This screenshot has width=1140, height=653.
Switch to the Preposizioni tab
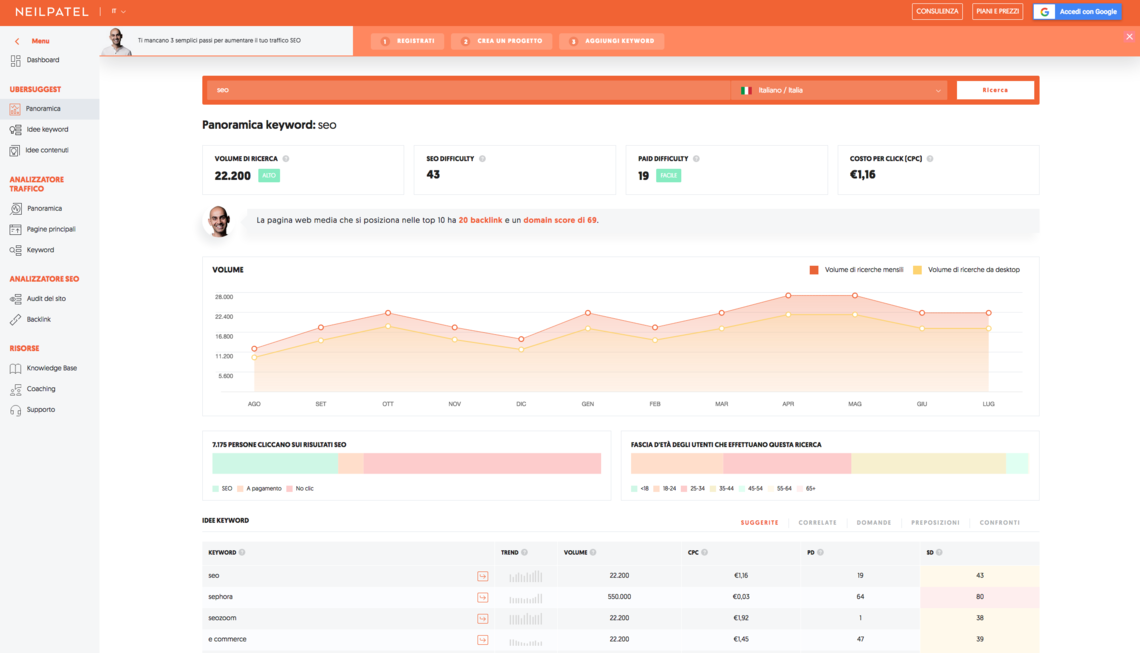[x=935, y=523]
